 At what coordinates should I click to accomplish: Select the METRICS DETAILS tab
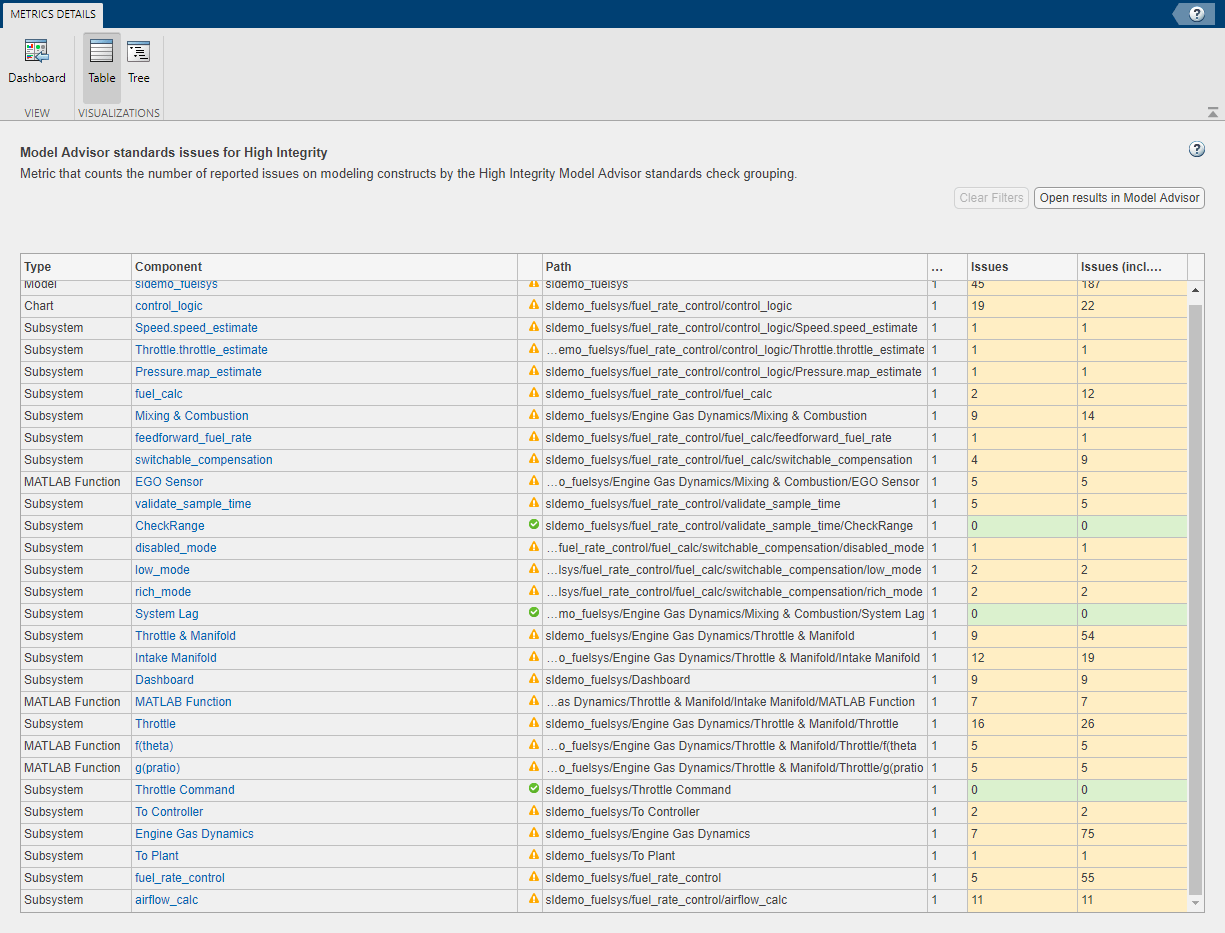click(x=53, y=14)
